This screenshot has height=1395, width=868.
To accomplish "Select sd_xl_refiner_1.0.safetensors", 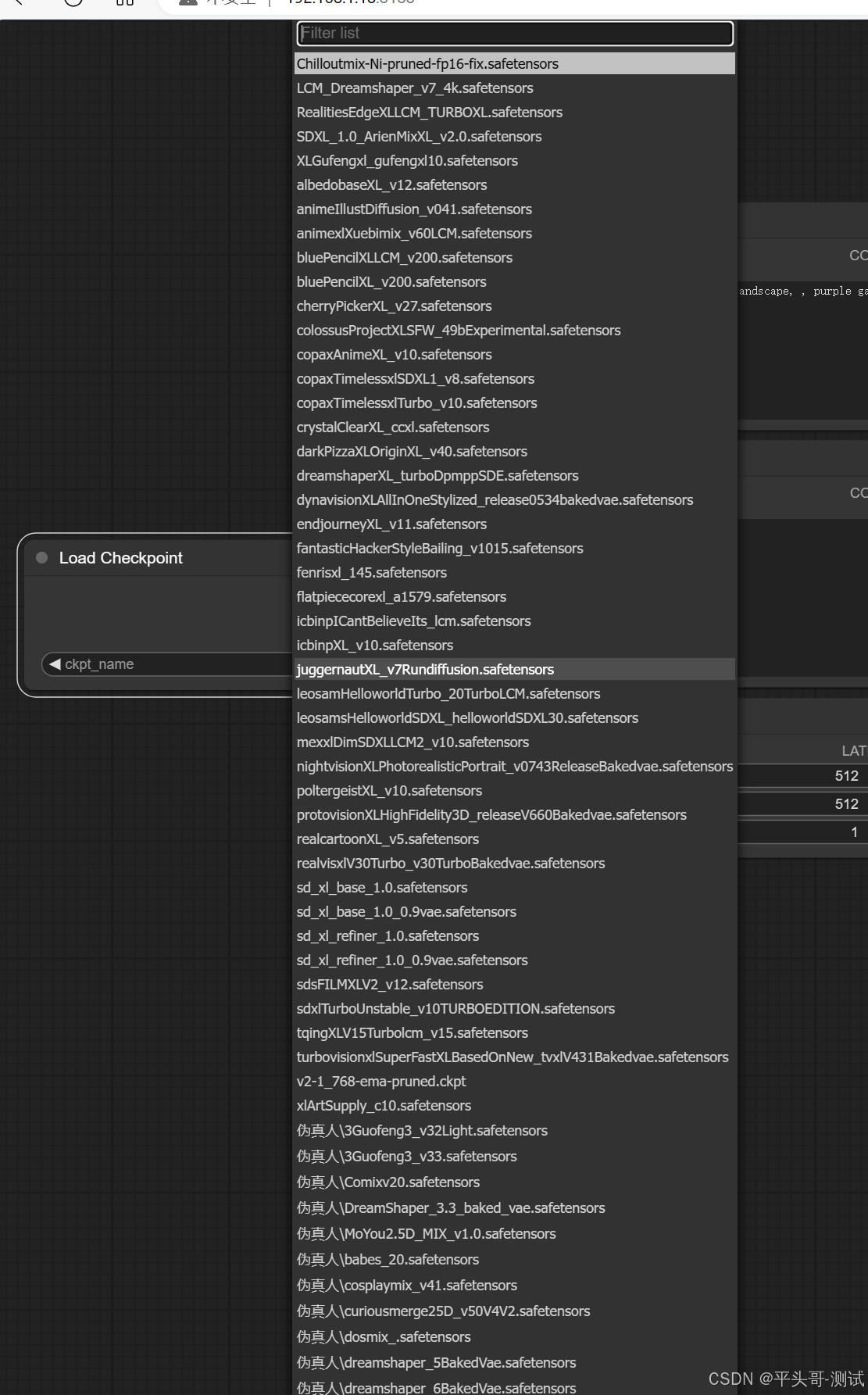I will 515,936.
